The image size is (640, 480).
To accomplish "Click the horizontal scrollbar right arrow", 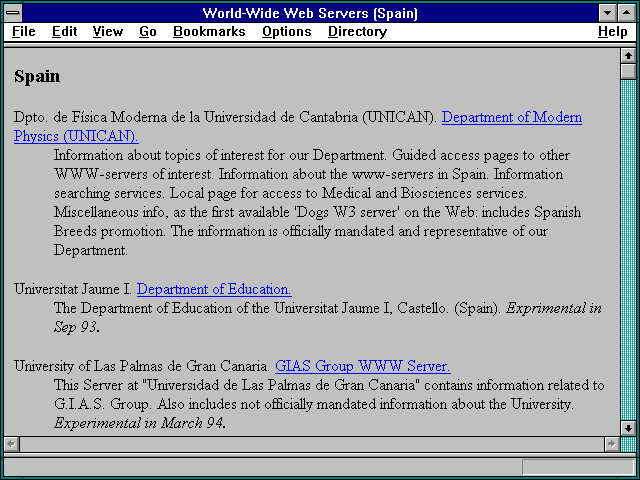I will [611, 444].
